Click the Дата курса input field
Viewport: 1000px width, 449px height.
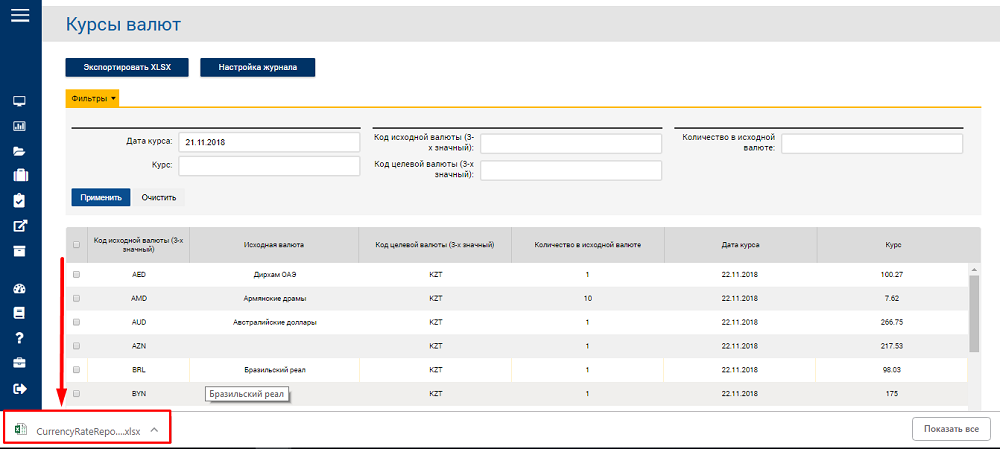coord(269,143)
